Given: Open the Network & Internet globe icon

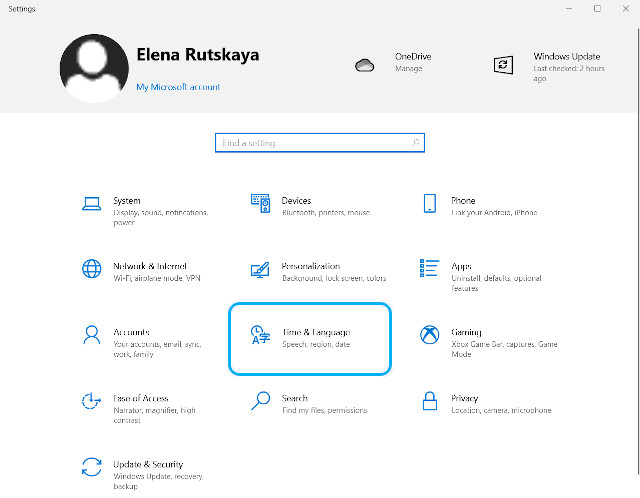Looking at the screenshot, I should point(91,269).
